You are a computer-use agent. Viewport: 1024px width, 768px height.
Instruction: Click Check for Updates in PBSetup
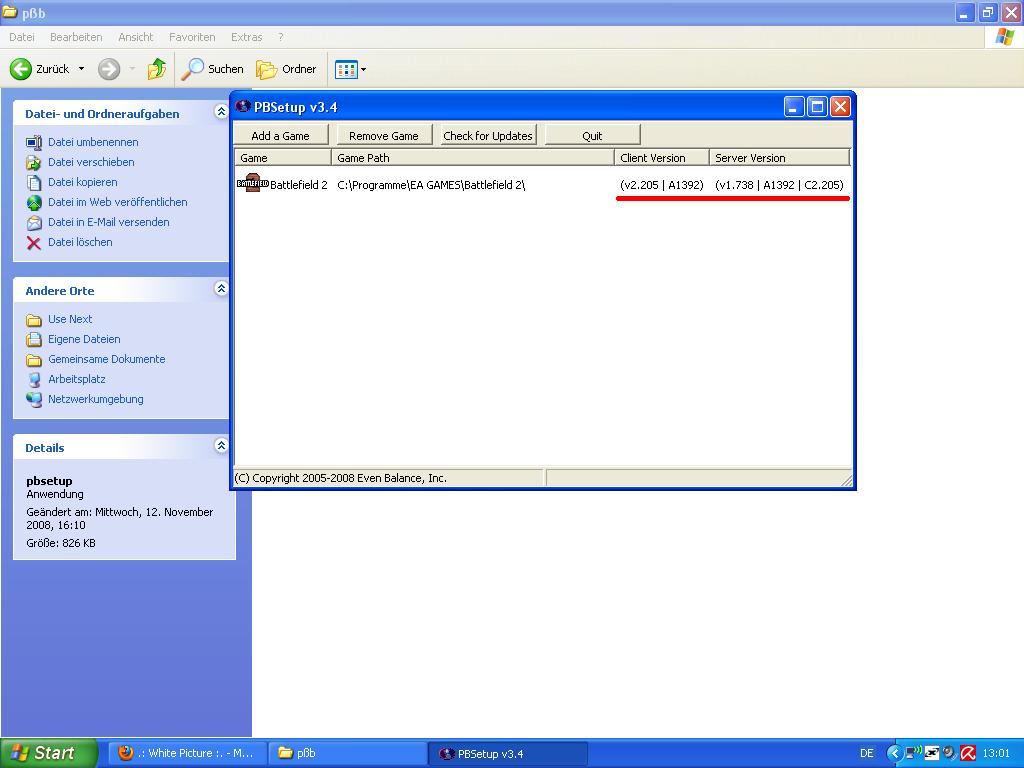pyautogui.click(x=488, y=135)
